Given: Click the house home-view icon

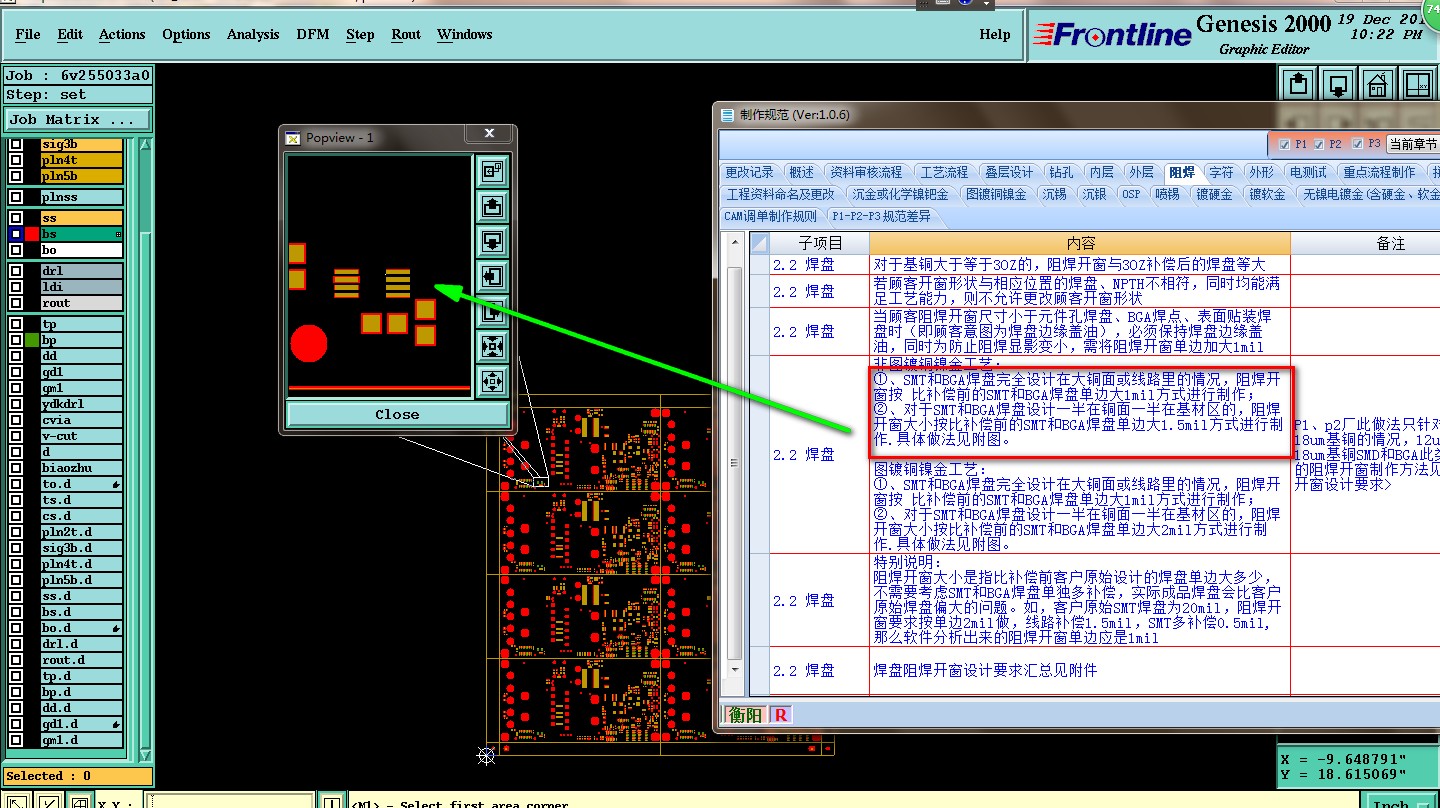Looking at the screenshot, I should [x=1378, y=83].
